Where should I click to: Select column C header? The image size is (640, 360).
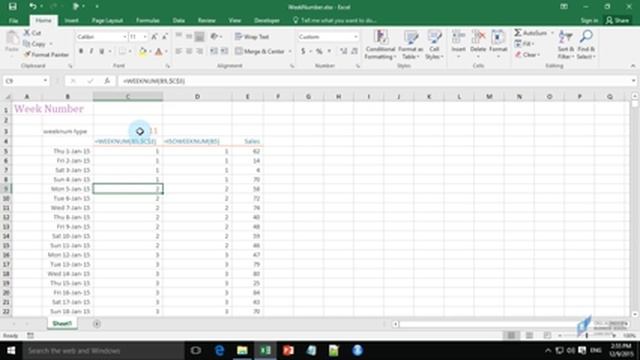pos(128,97)
